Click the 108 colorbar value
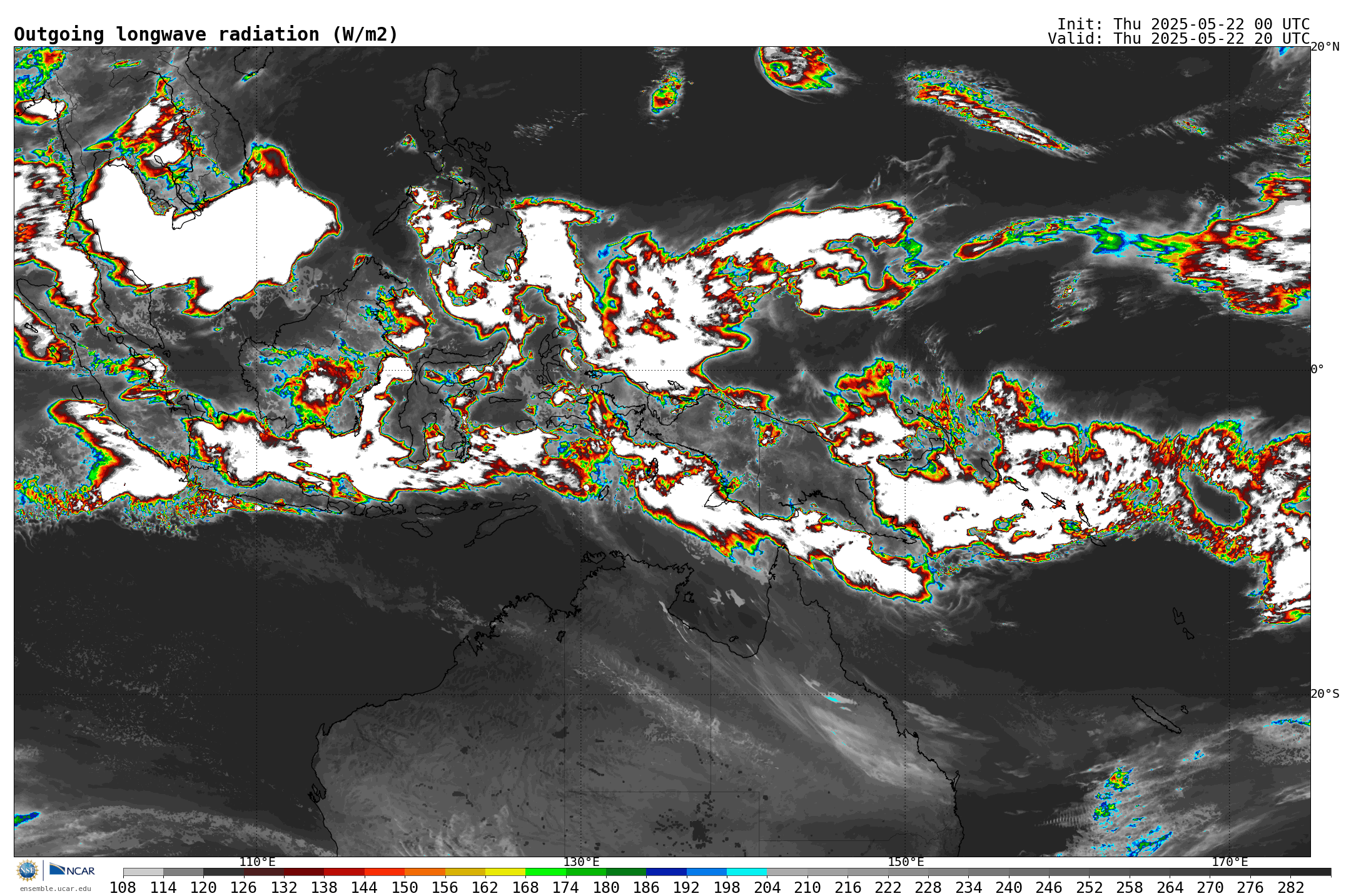 click(x=123, y=888)
